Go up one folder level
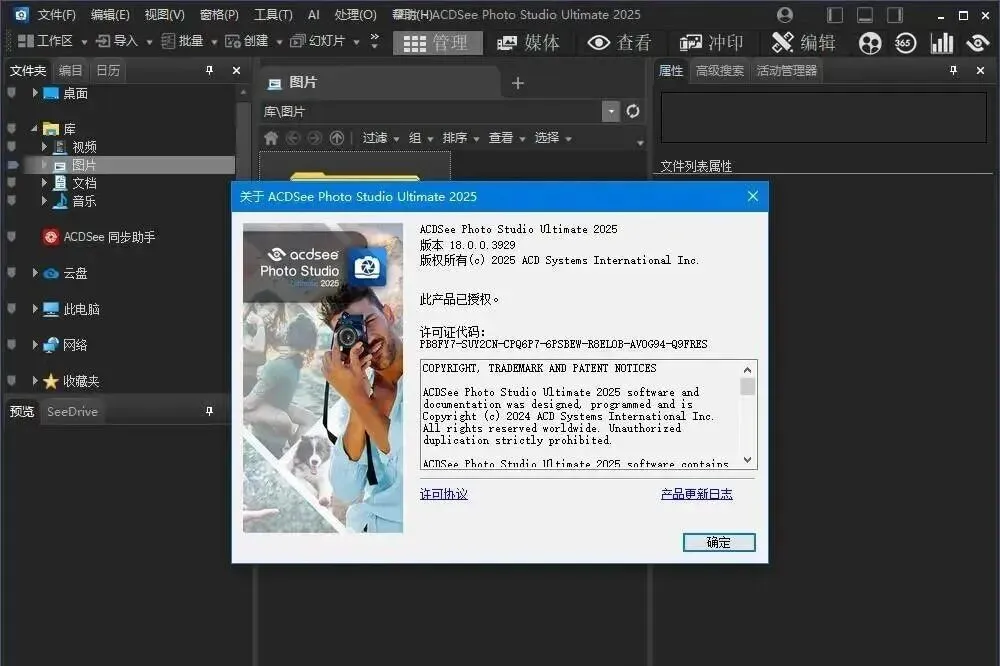The image size is (1000, 666). click(x=337, y=138)
